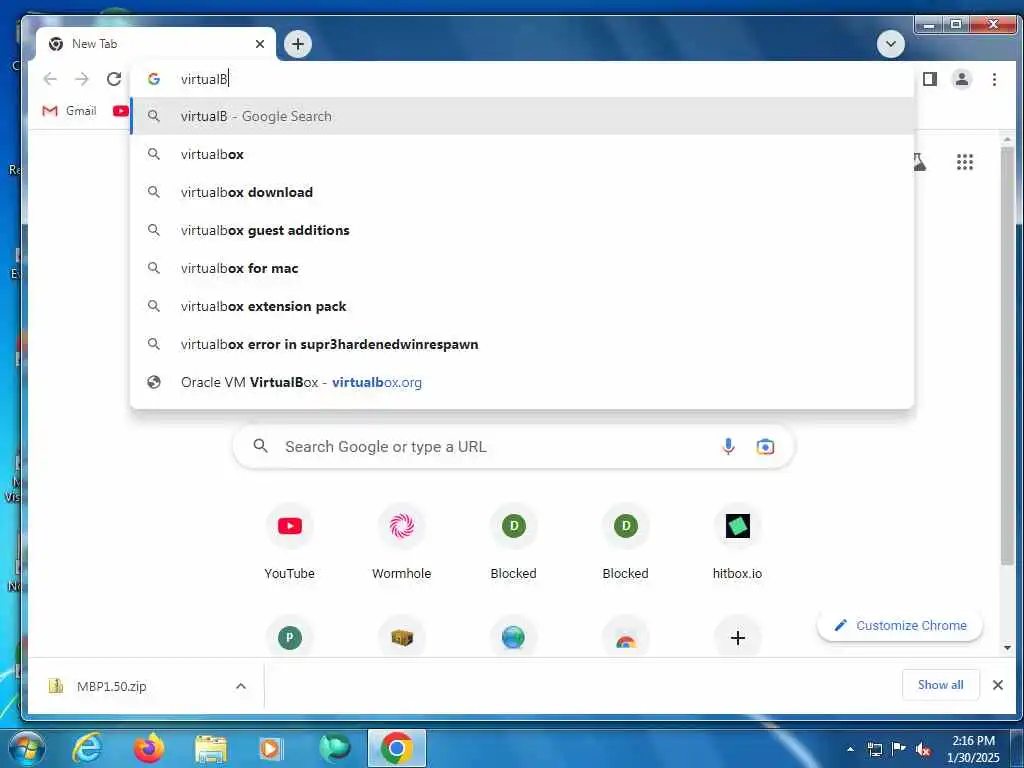Open the profile avatar icon
1024x768 pixels.
961,79
